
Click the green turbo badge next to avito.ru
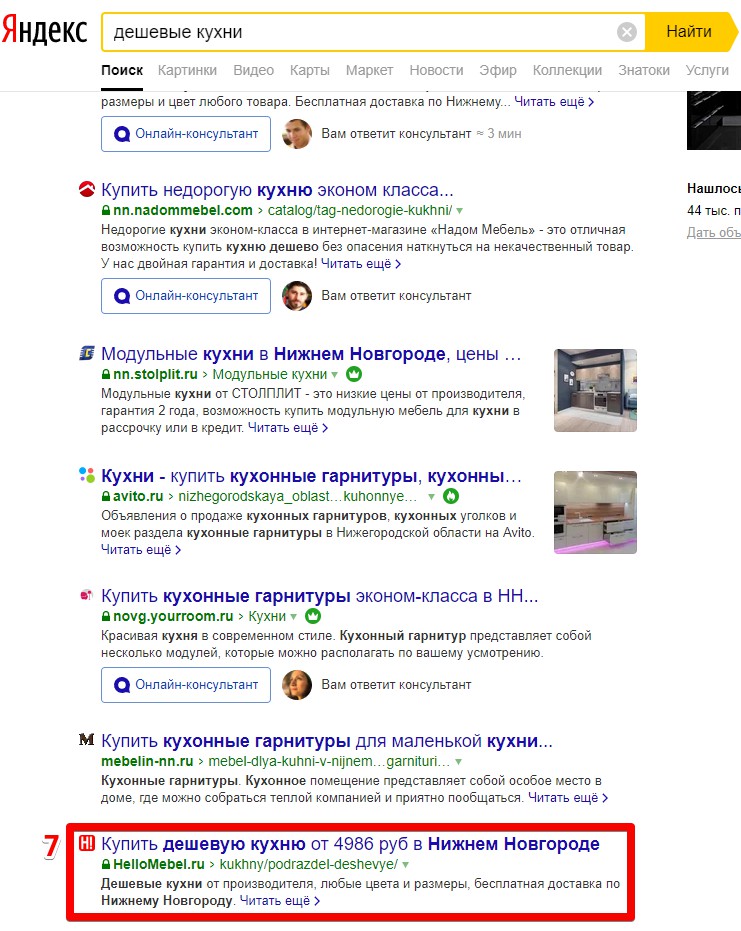click(x=451, y=496)
